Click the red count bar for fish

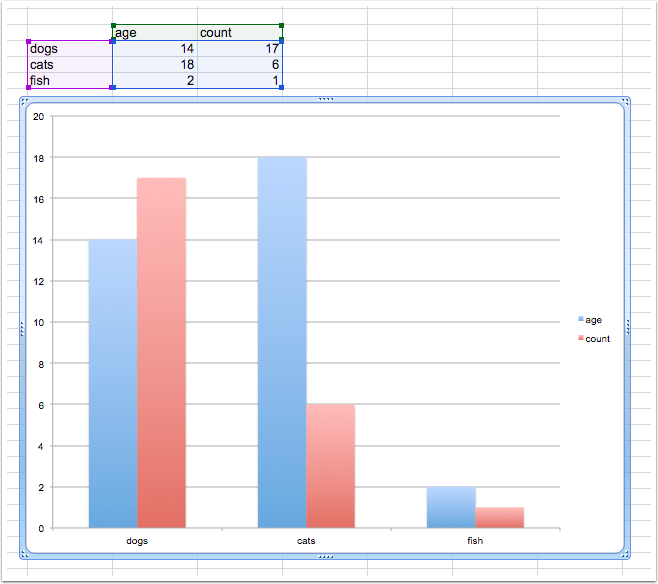(x=499, y=517)
